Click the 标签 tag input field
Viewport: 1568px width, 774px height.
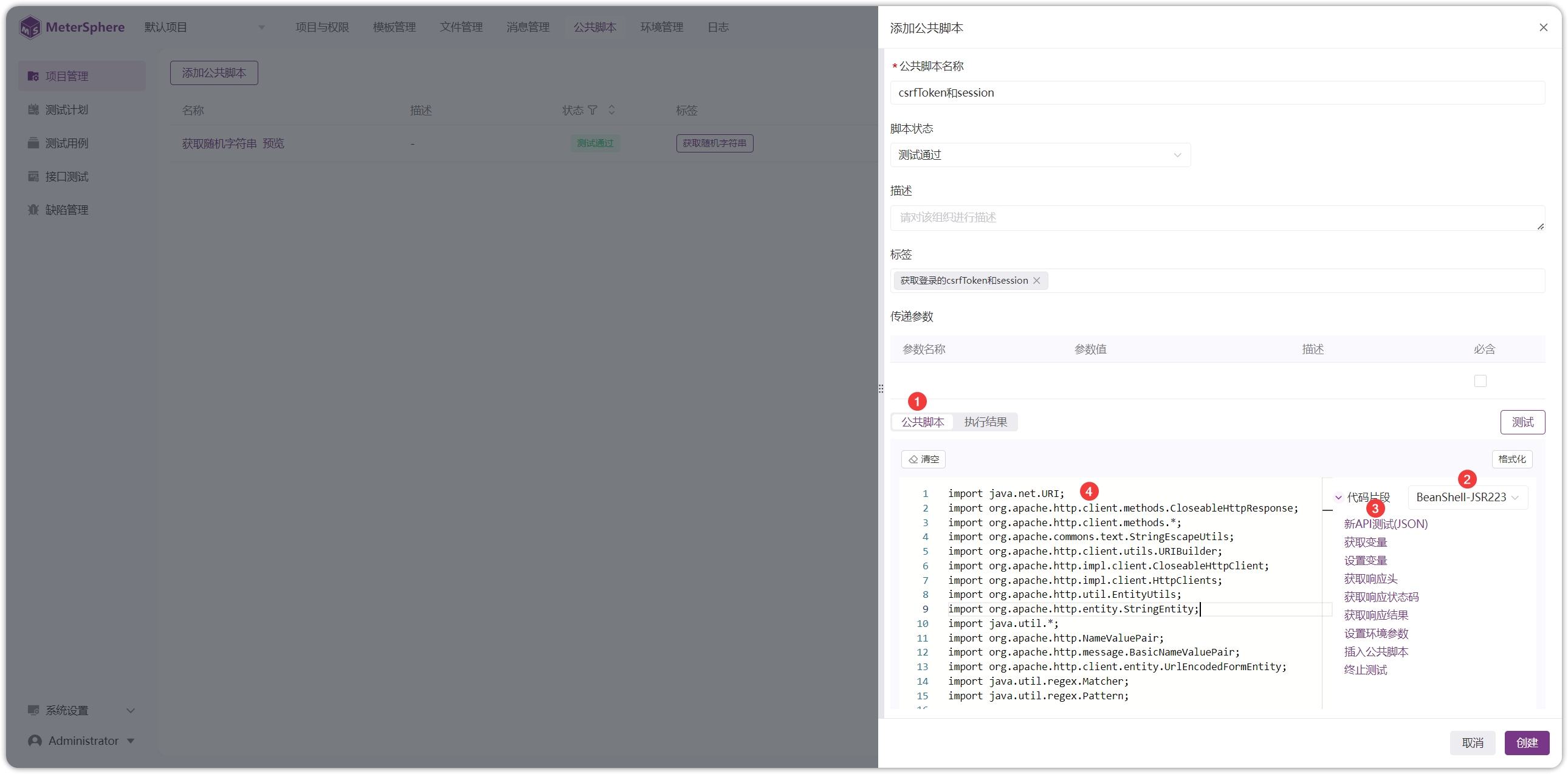coord(1217,281)
